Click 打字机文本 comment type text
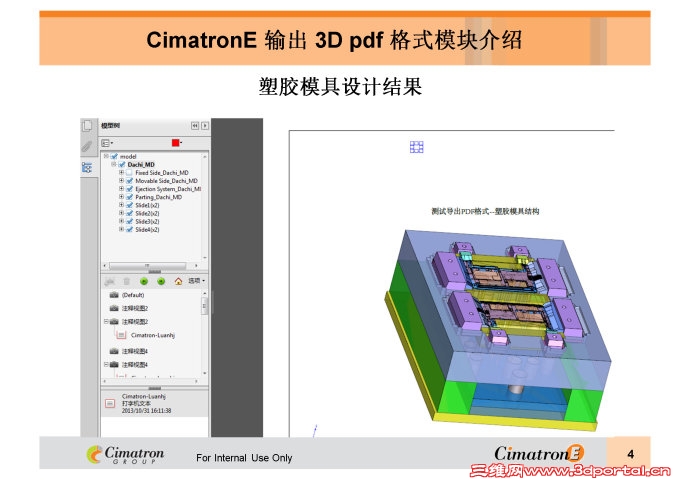The image size is (690, 484). (136, 403)
